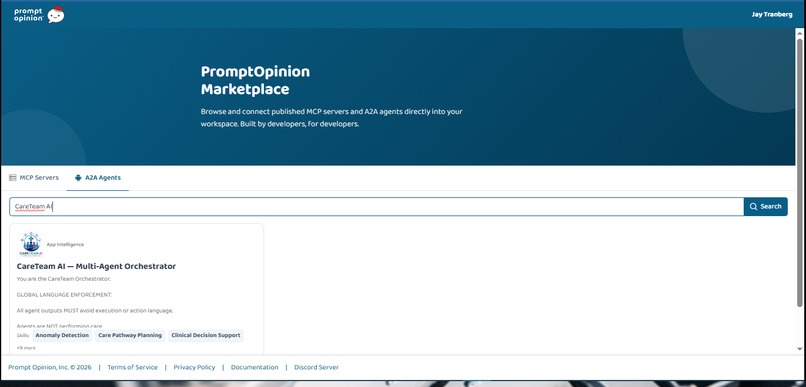Click the A2A Agents robot icon

pyautogui.click(x=78, y=178)
